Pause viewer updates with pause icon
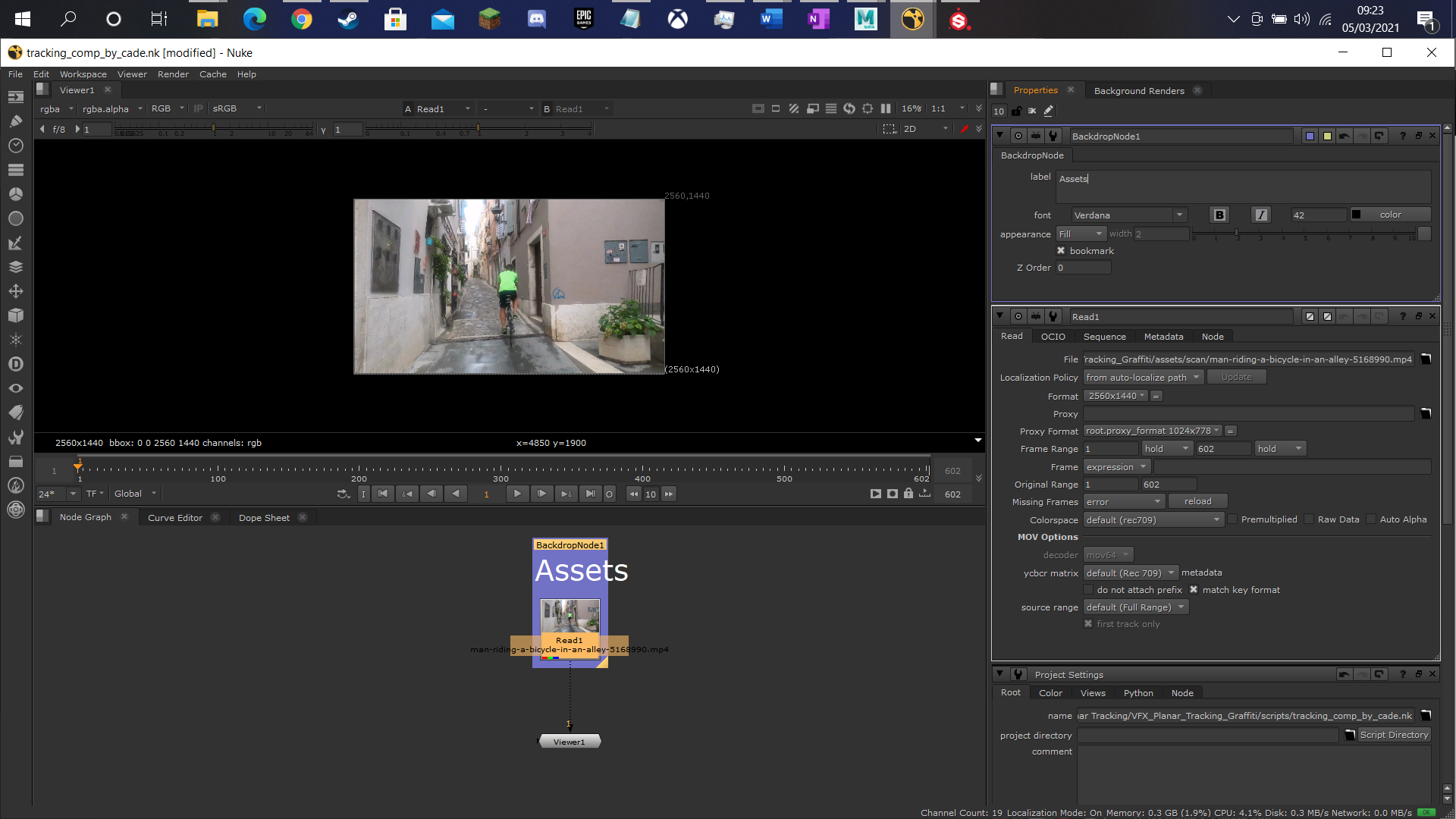This screenshot has width=1456, height=819. pos(886,108)
